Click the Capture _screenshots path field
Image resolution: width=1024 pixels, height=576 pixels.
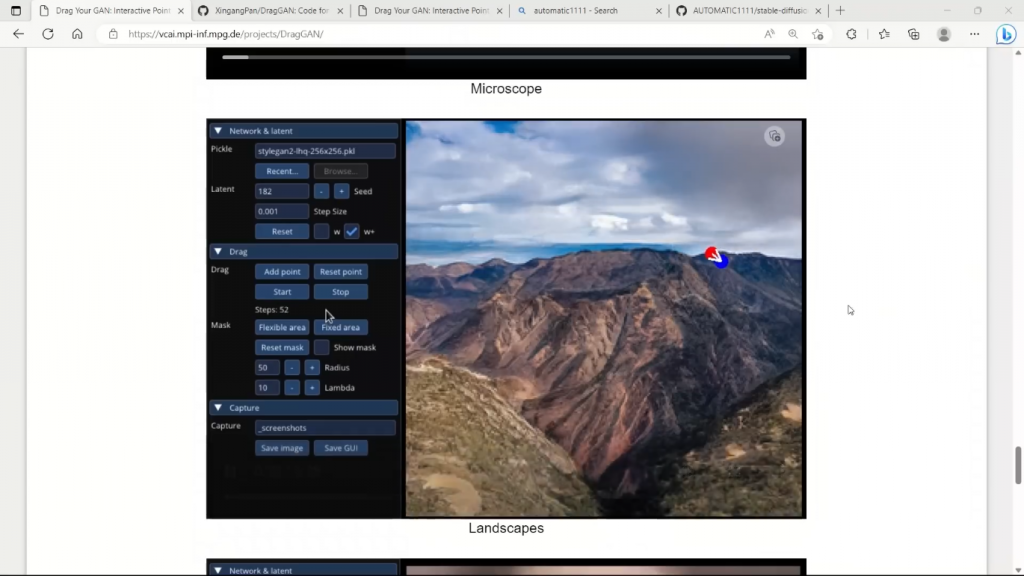(x=325, y=428)
